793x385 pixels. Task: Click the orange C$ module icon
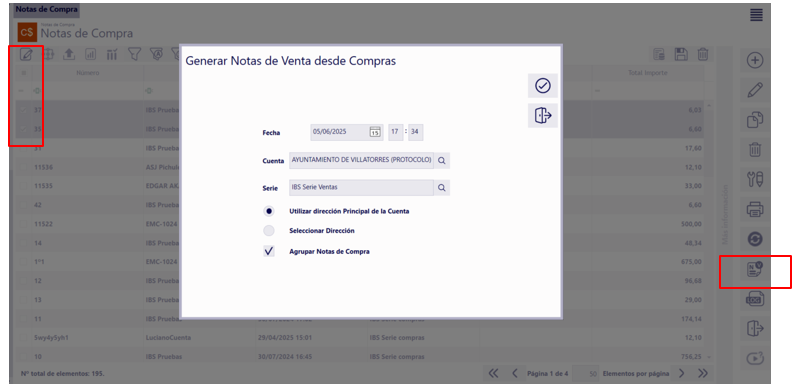point(26,32)
